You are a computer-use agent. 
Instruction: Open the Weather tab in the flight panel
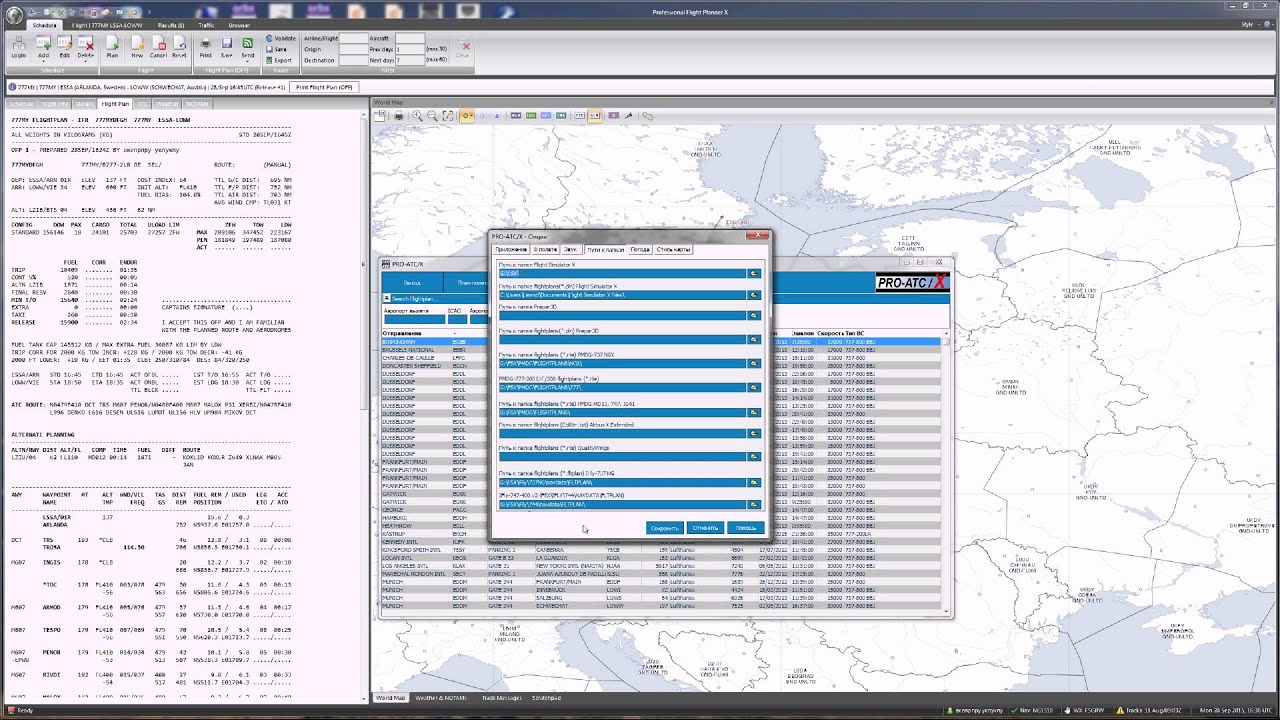(x=167, y=104)
